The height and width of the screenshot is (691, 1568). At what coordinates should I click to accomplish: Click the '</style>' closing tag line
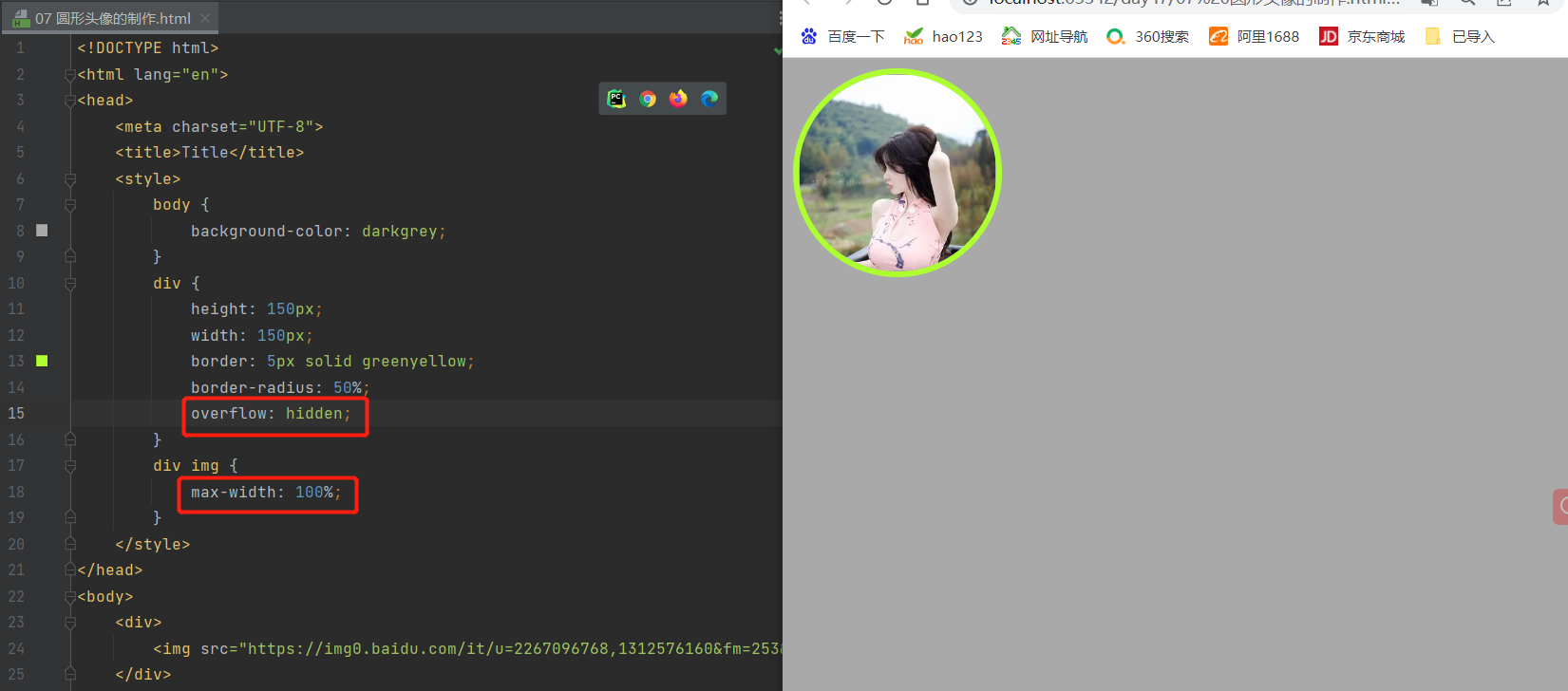[x=153, y=545]
